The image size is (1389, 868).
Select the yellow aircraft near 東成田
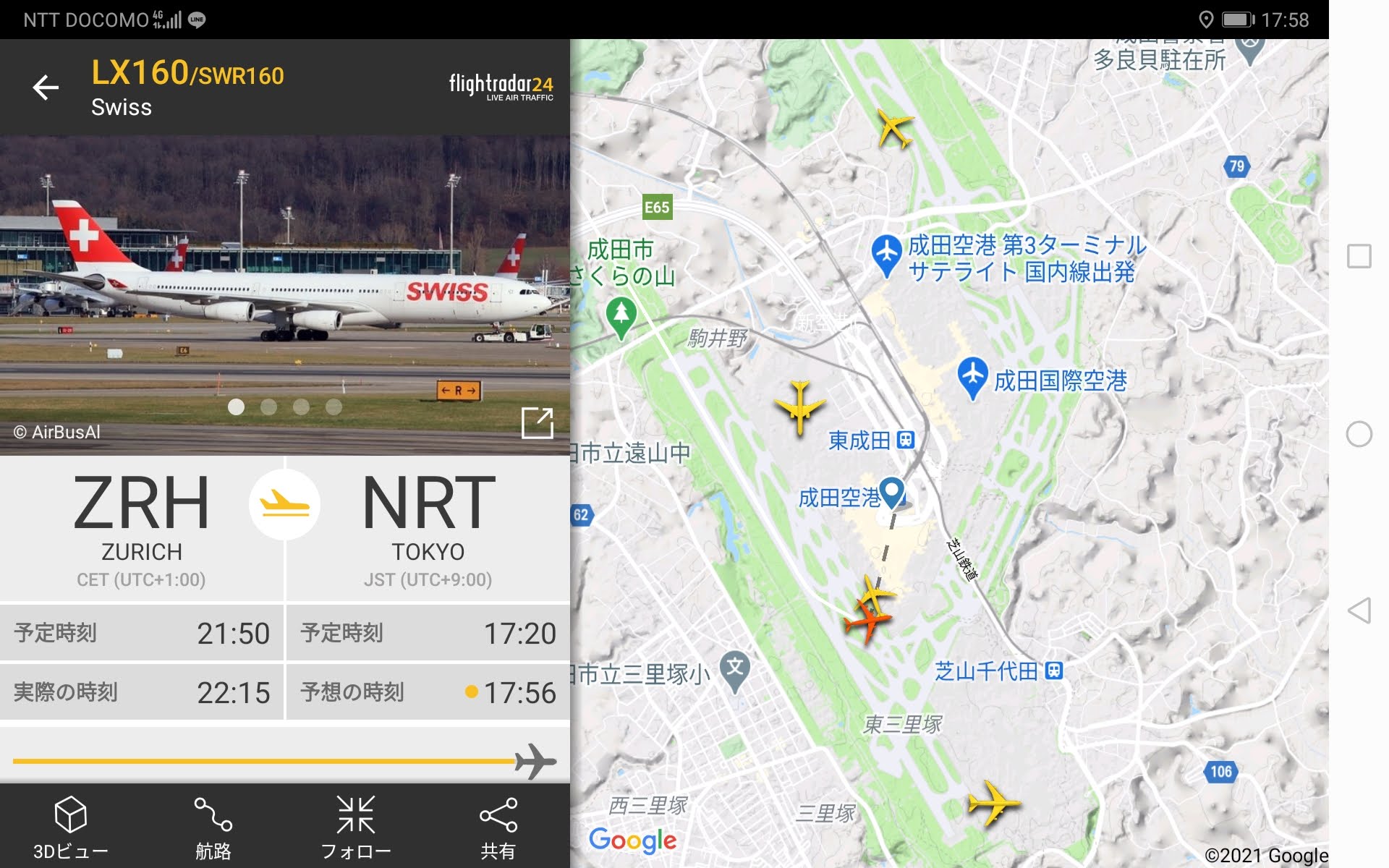[799, 407]
